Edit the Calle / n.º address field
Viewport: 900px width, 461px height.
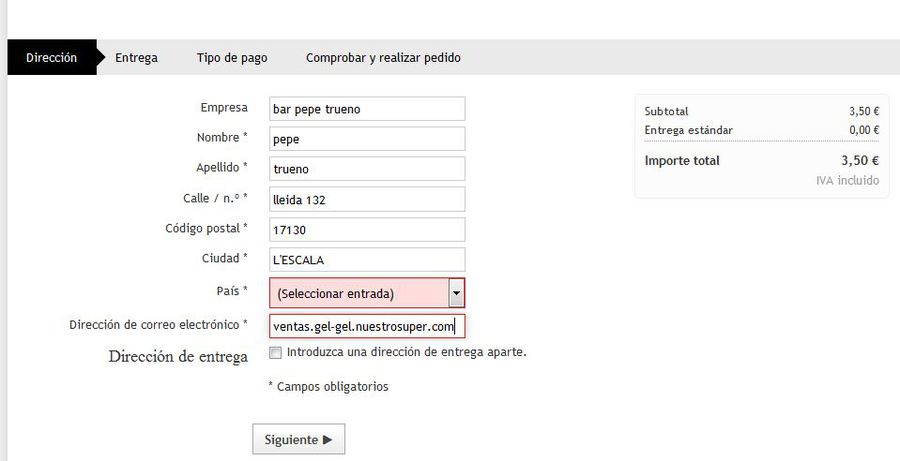coord(367,200)
